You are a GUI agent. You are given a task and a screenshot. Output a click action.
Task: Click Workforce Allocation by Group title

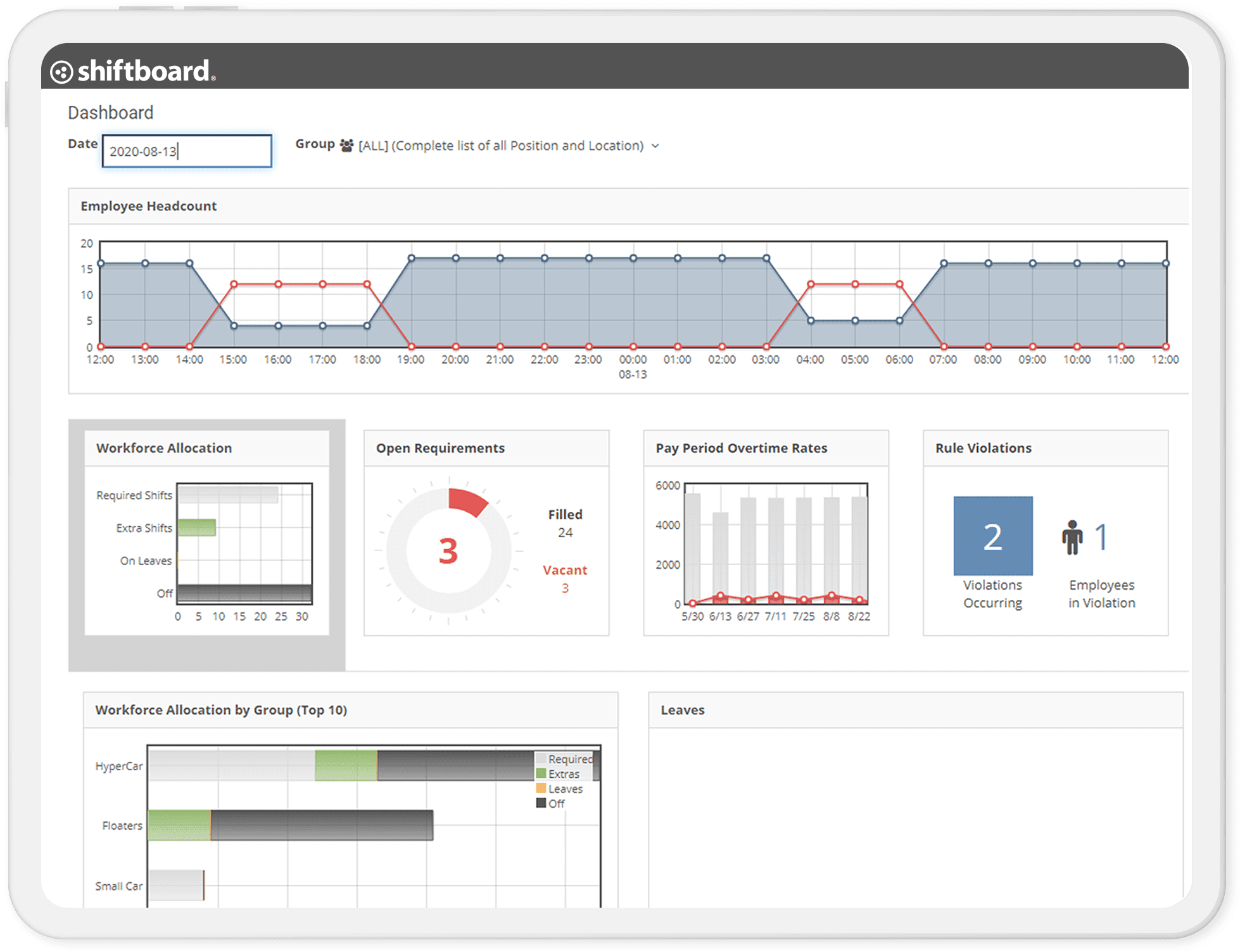point(221,710)
